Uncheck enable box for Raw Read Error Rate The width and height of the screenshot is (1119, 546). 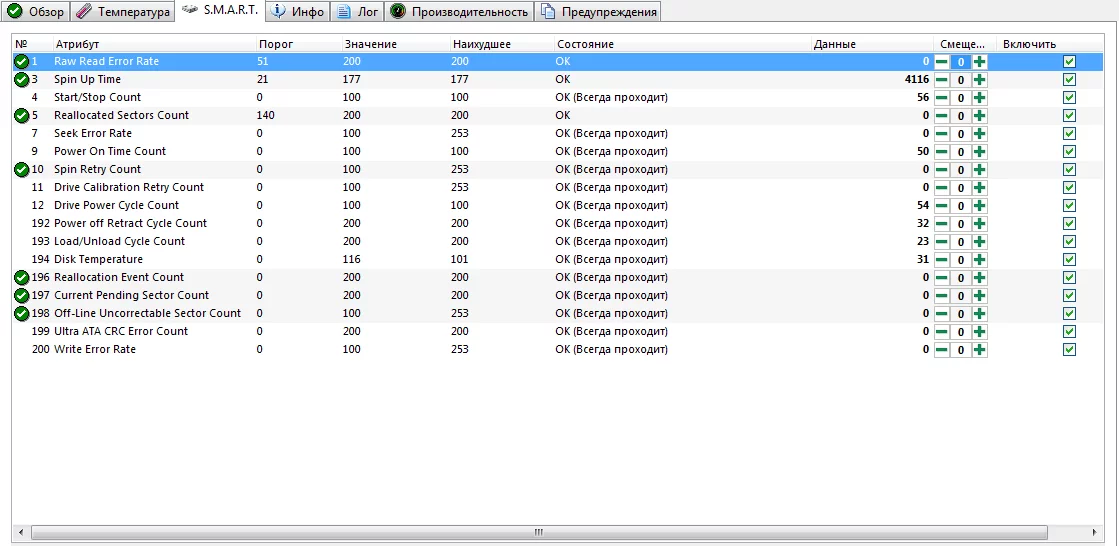point(1069,61)
